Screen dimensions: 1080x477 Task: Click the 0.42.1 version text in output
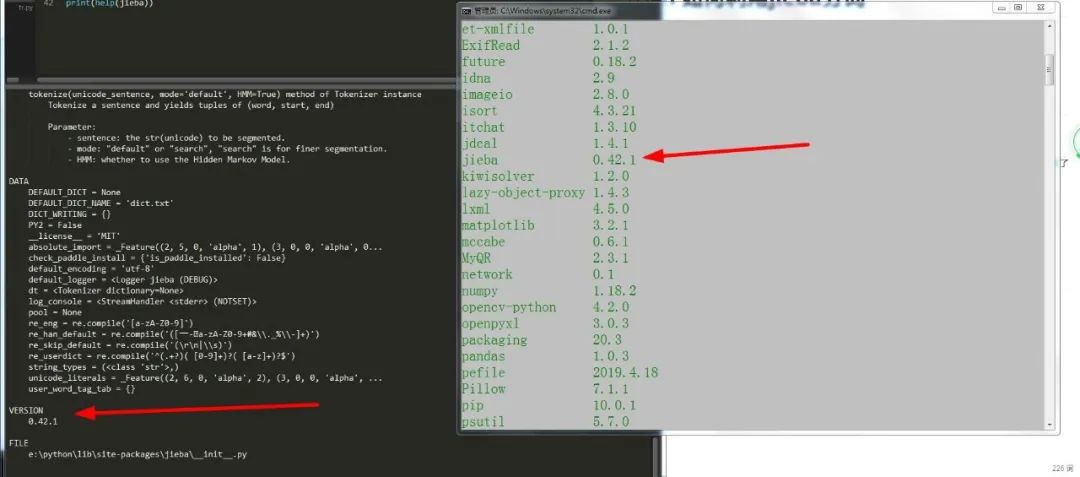point(43,421)
